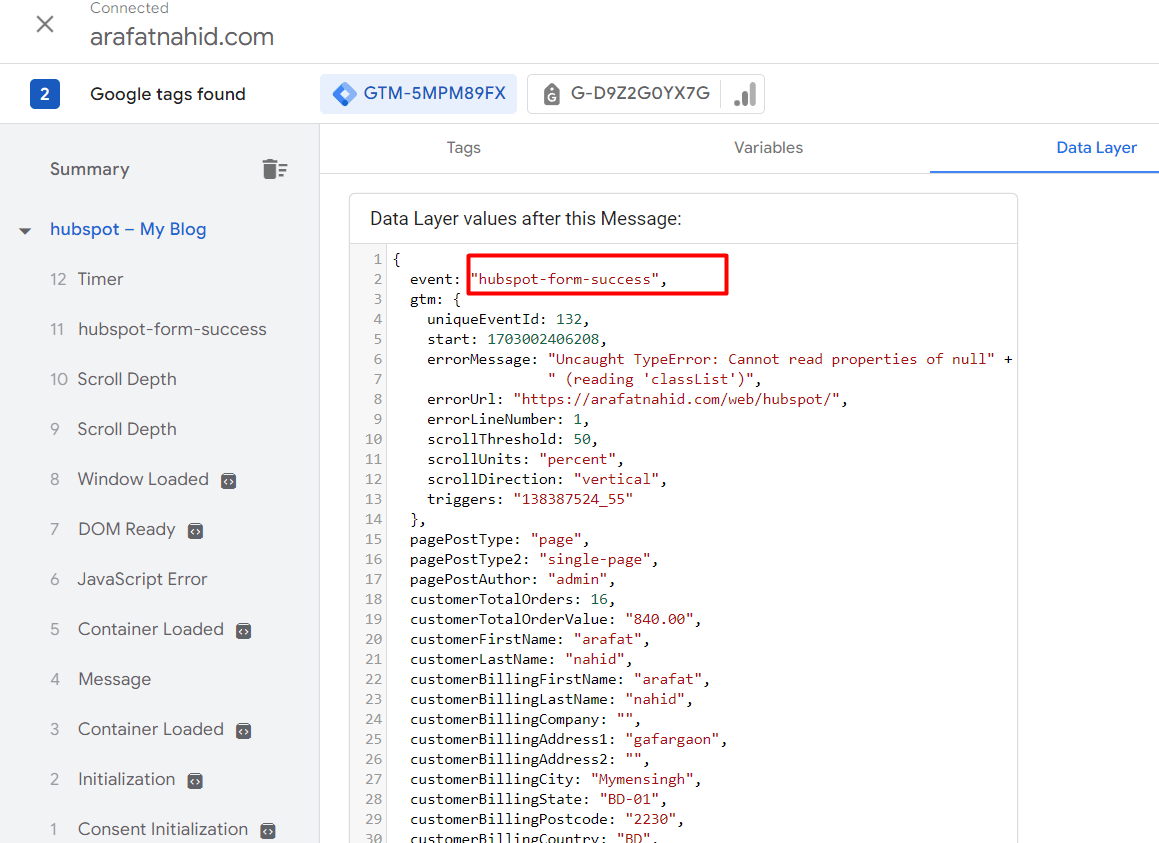The width and height of the screenshot is (1159, 843).
Task: Click the analytics bar chart icon
Action: [x=745, y=95]
